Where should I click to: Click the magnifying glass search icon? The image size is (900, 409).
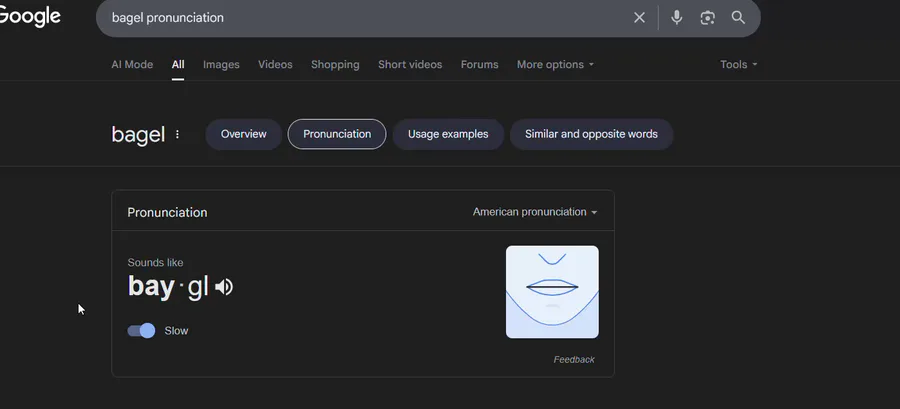738,18
